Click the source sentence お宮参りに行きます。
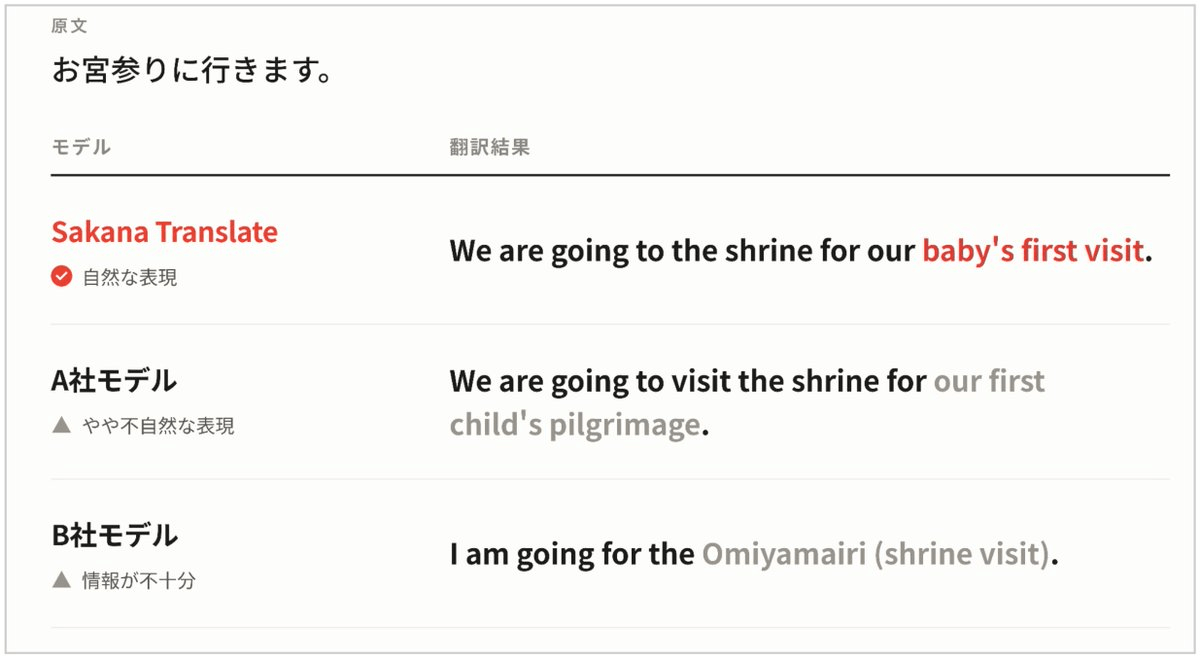 192,71
